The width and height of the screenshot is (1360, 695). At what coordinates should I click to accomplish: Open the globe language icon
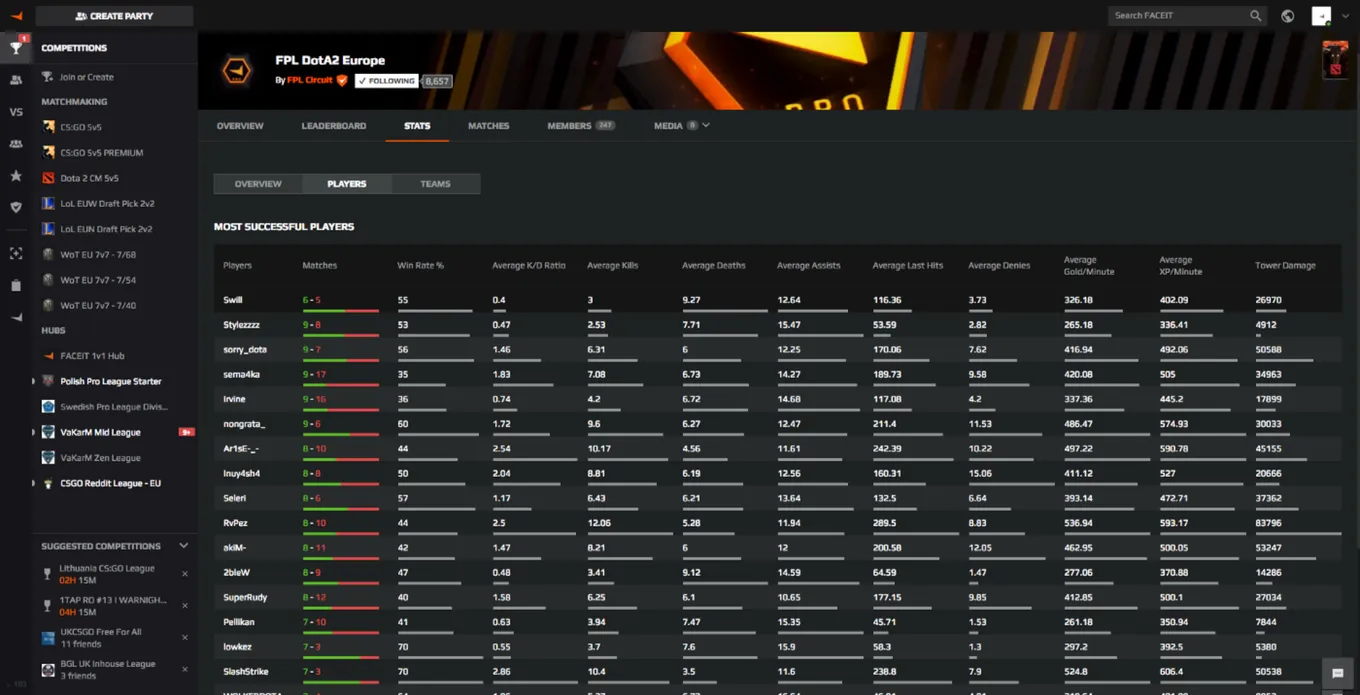(1288, 16)
